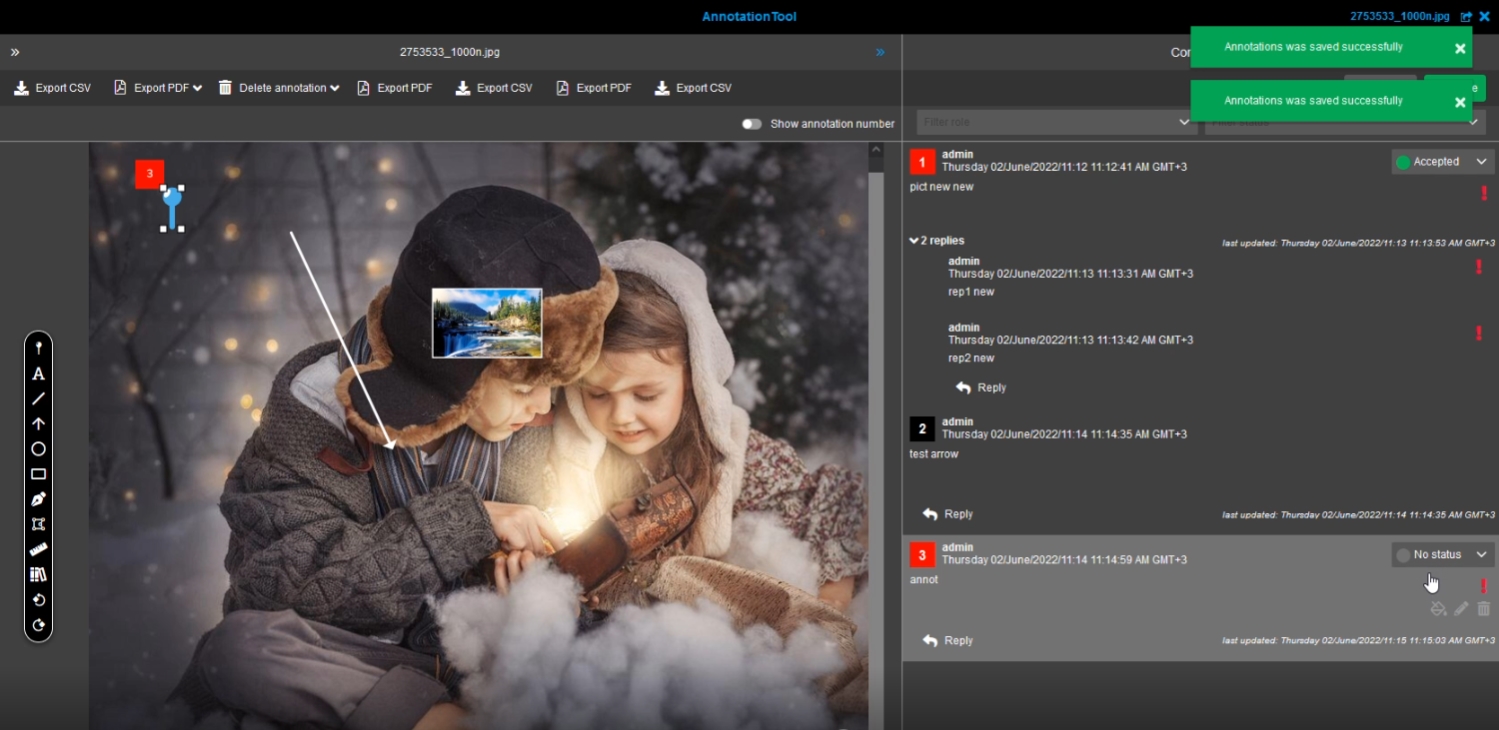Dismiss the top saved successfully notification
The image size is (1499, 730).
pyautogui.click(x=1460, y=48)
